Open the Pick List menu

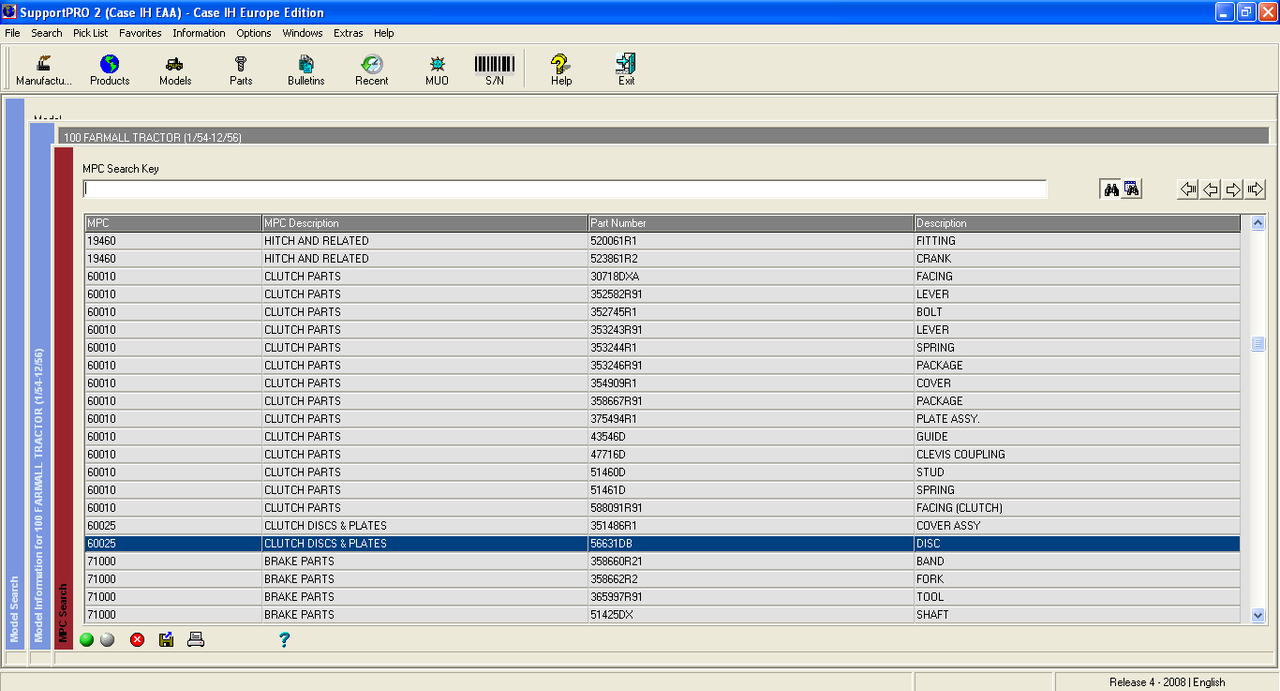[91, 33]
